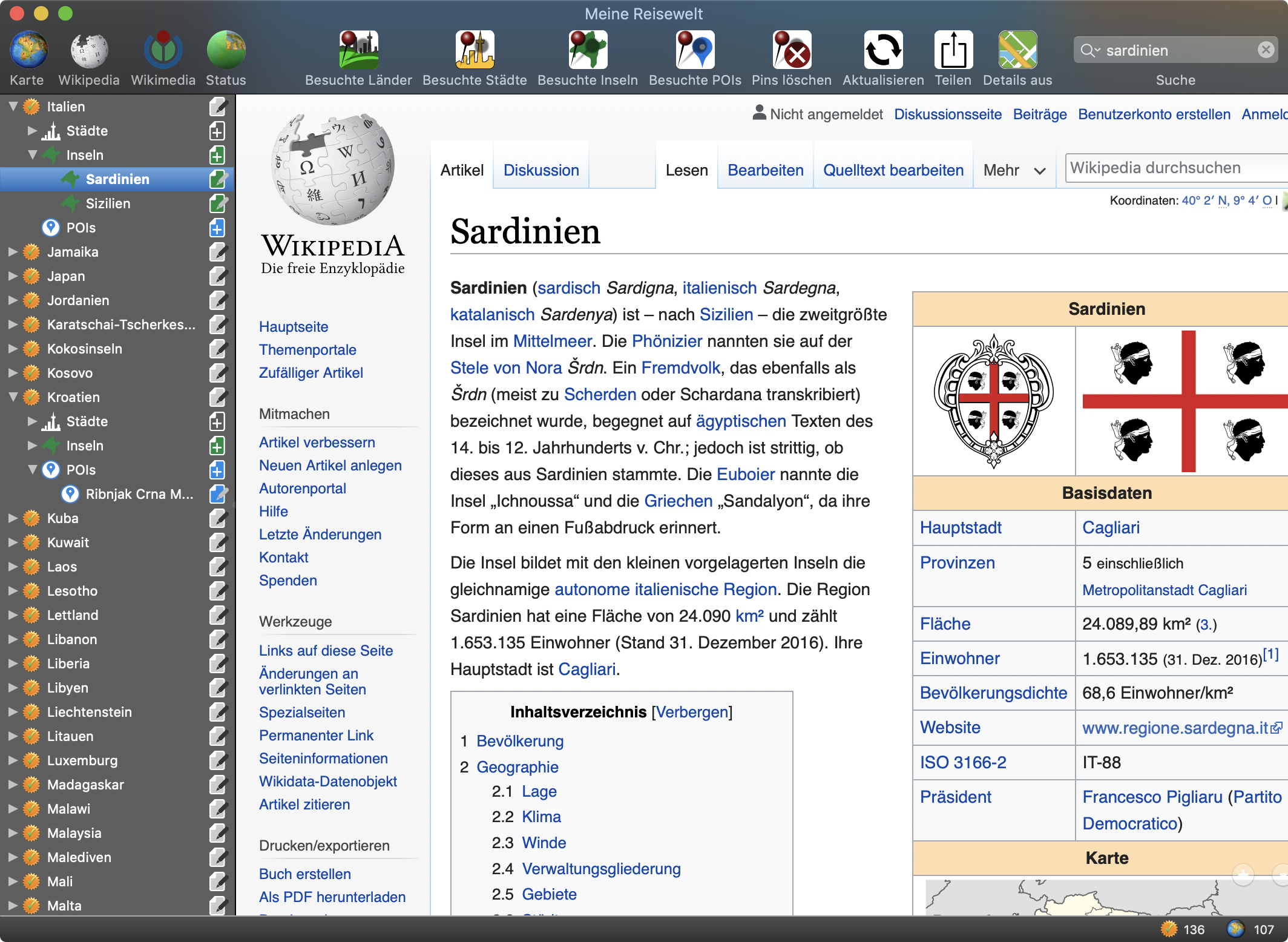Expand Städte under Italien
Viewport: 1288px width, 942px height.
click(32, 131)
